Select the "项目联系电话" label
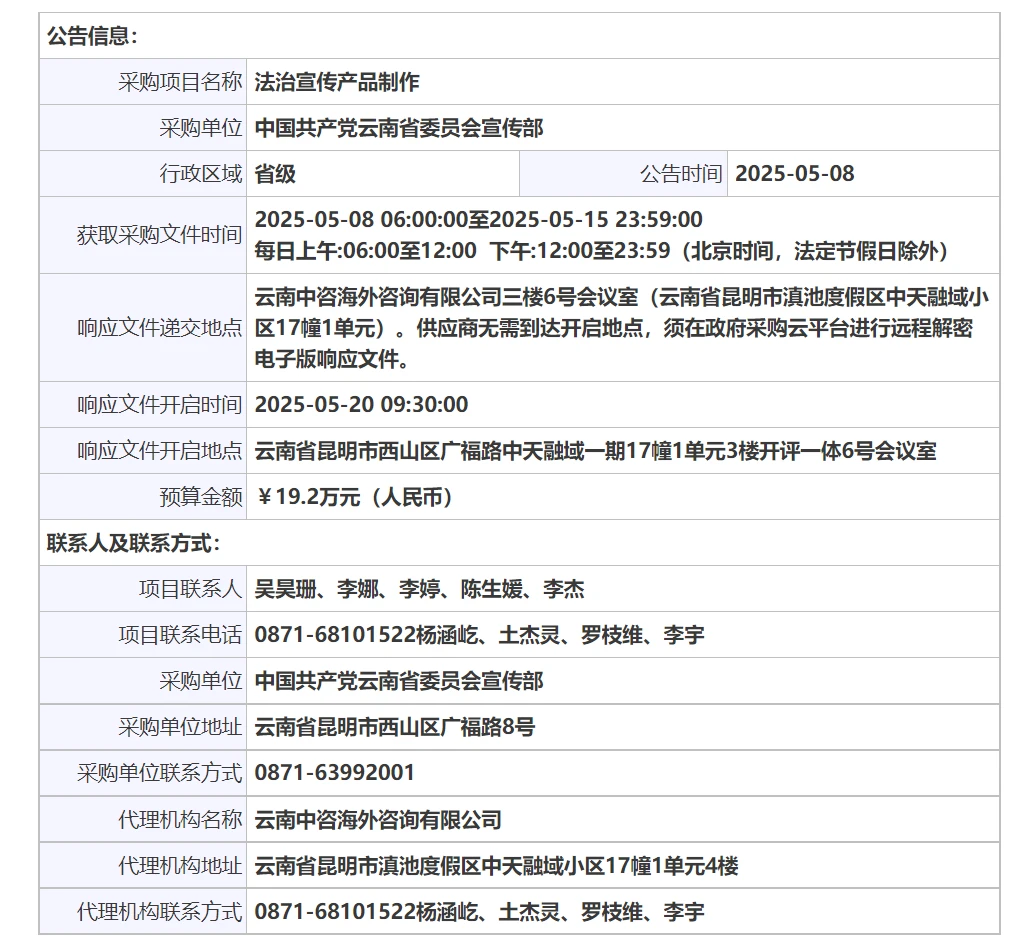Screen dimensions: 1034x945 click(180, 634)
